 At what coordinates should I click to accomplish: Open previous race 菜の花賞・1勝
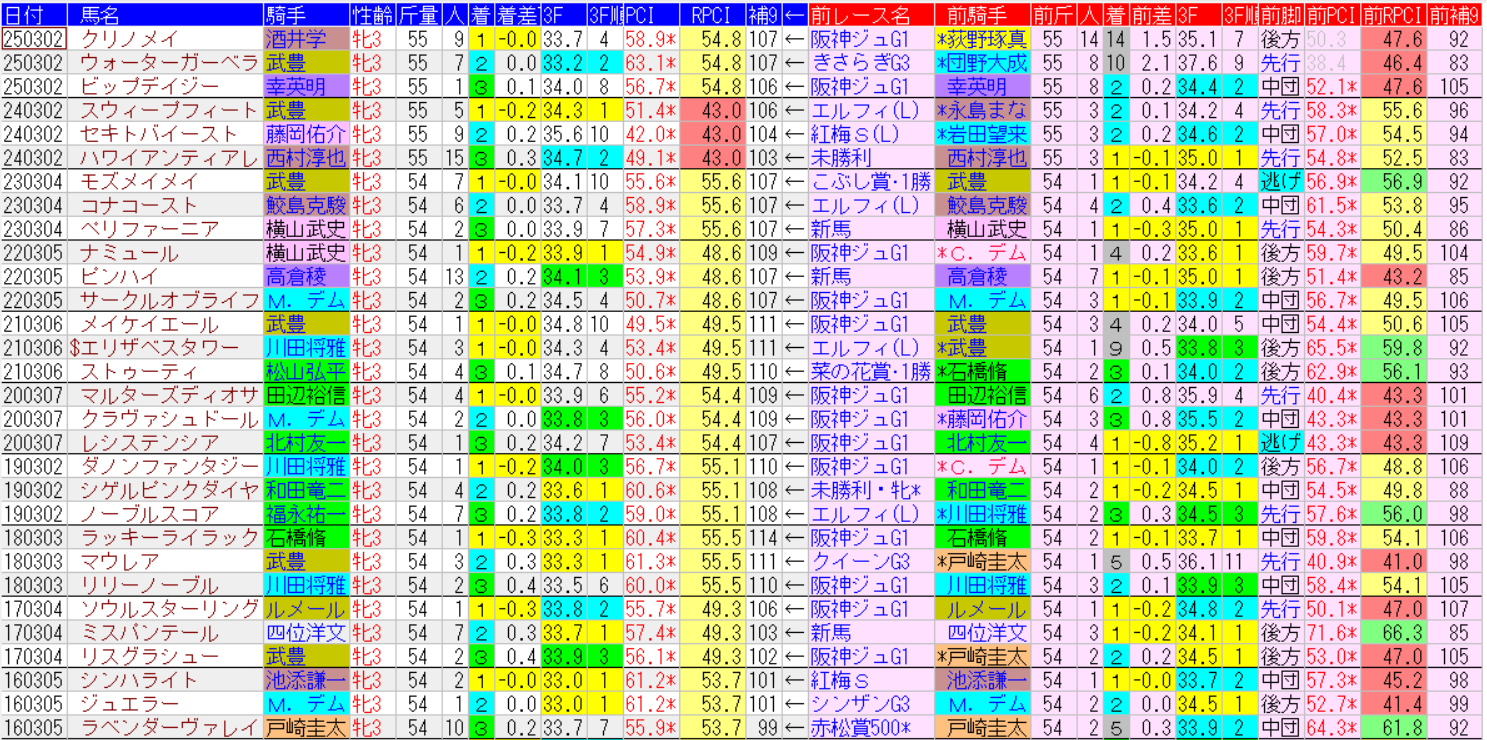tap(870, 372)
